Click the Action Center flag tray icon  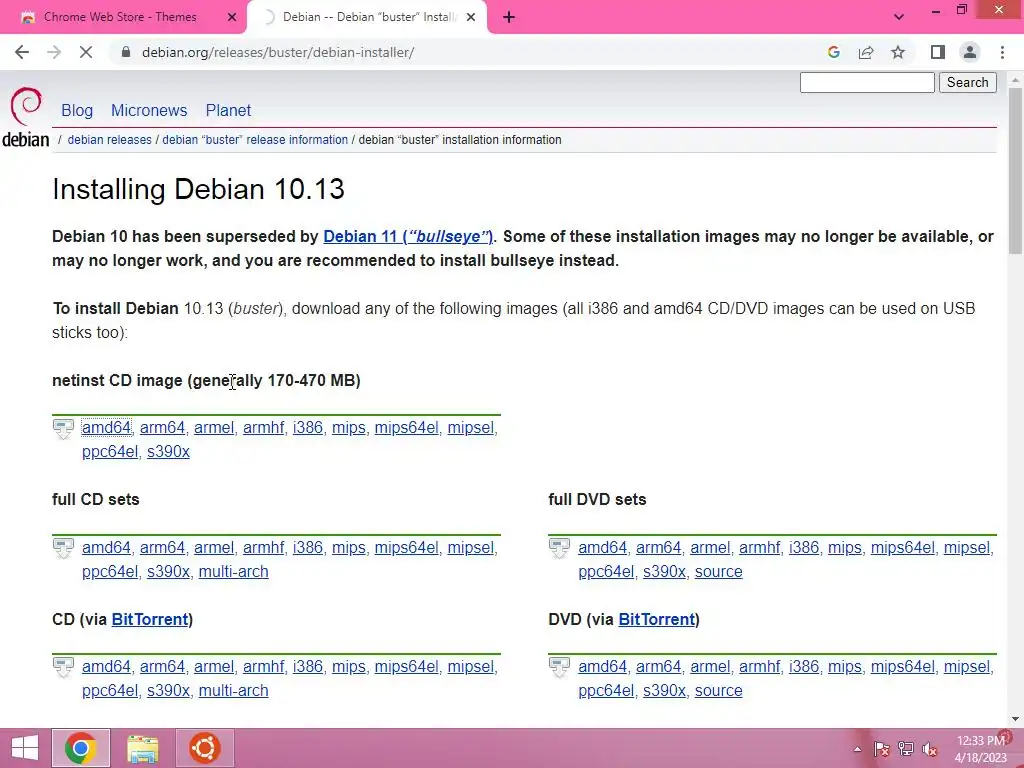(881, 749)
